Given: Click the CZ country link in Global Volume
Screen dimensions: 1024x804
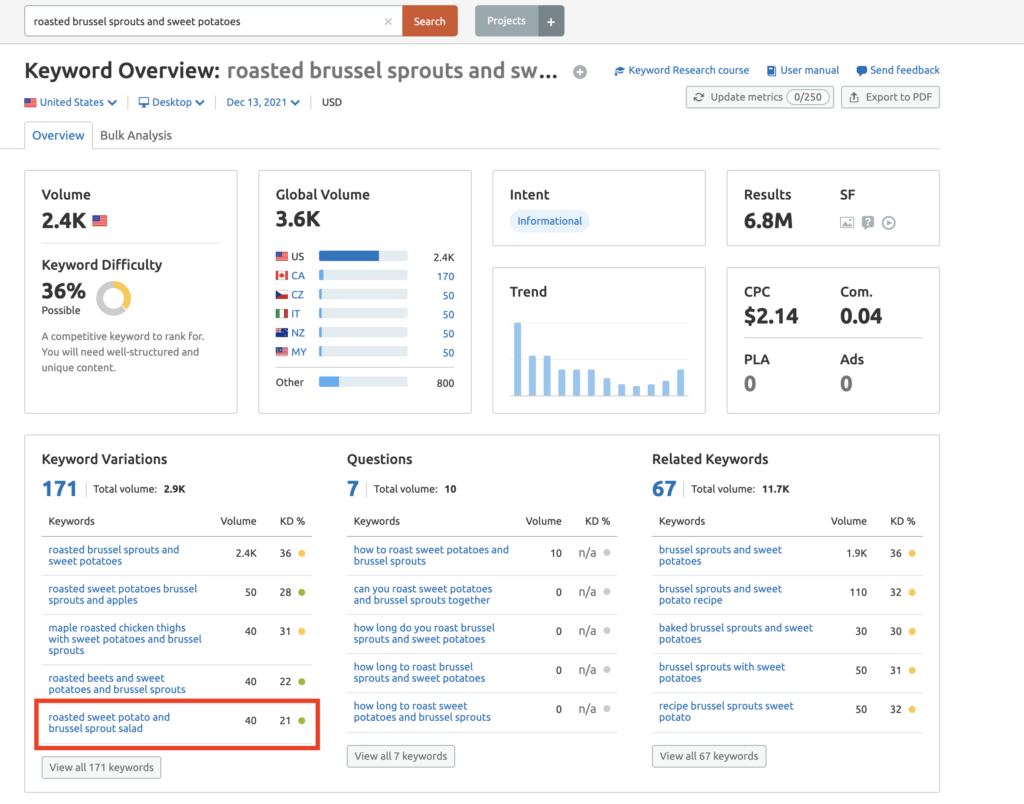Looking at the screenshot, I should click(x=297, y=295).
